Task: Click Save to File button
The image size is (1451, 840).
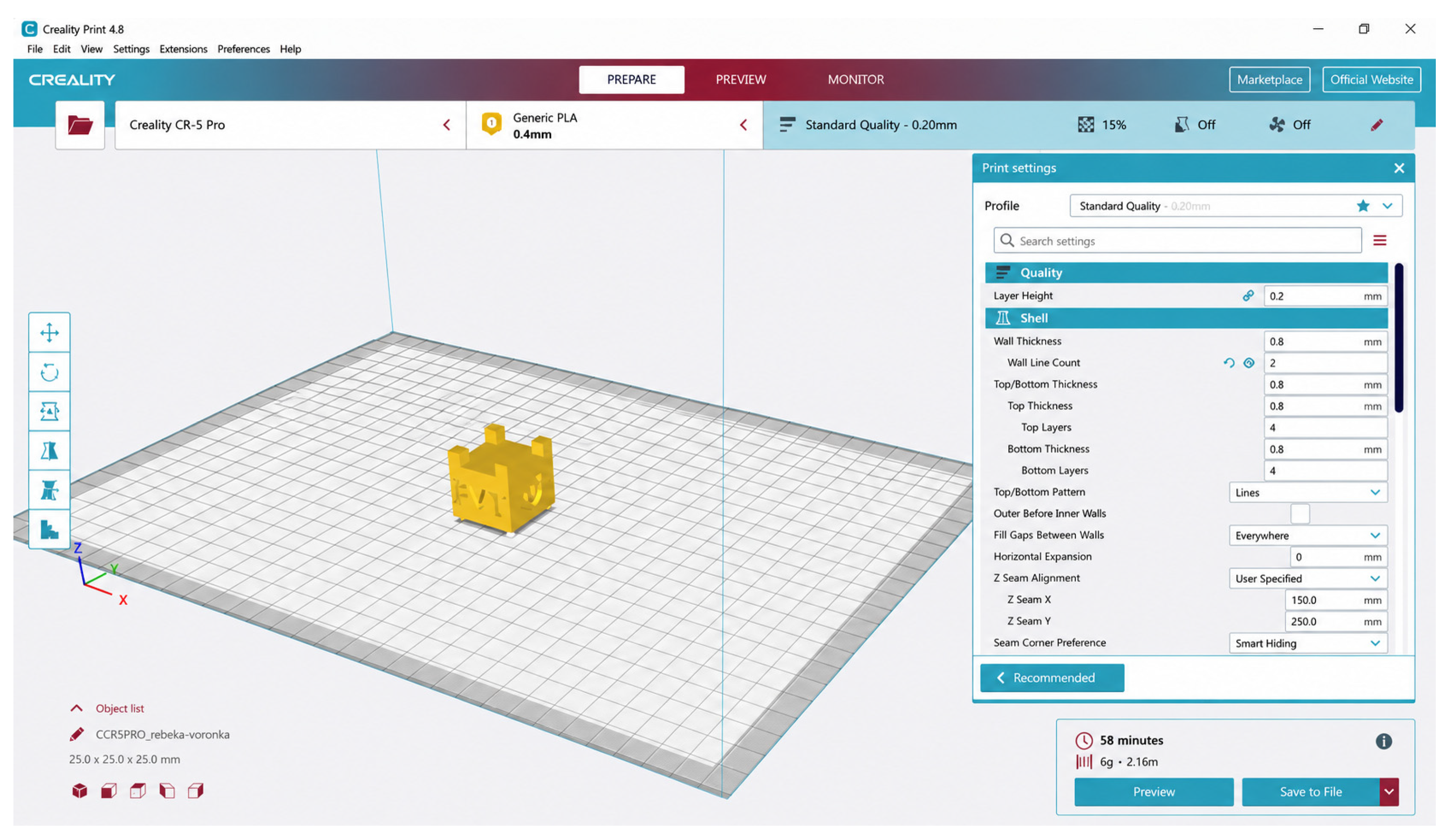Action: tap(1311, 792)
